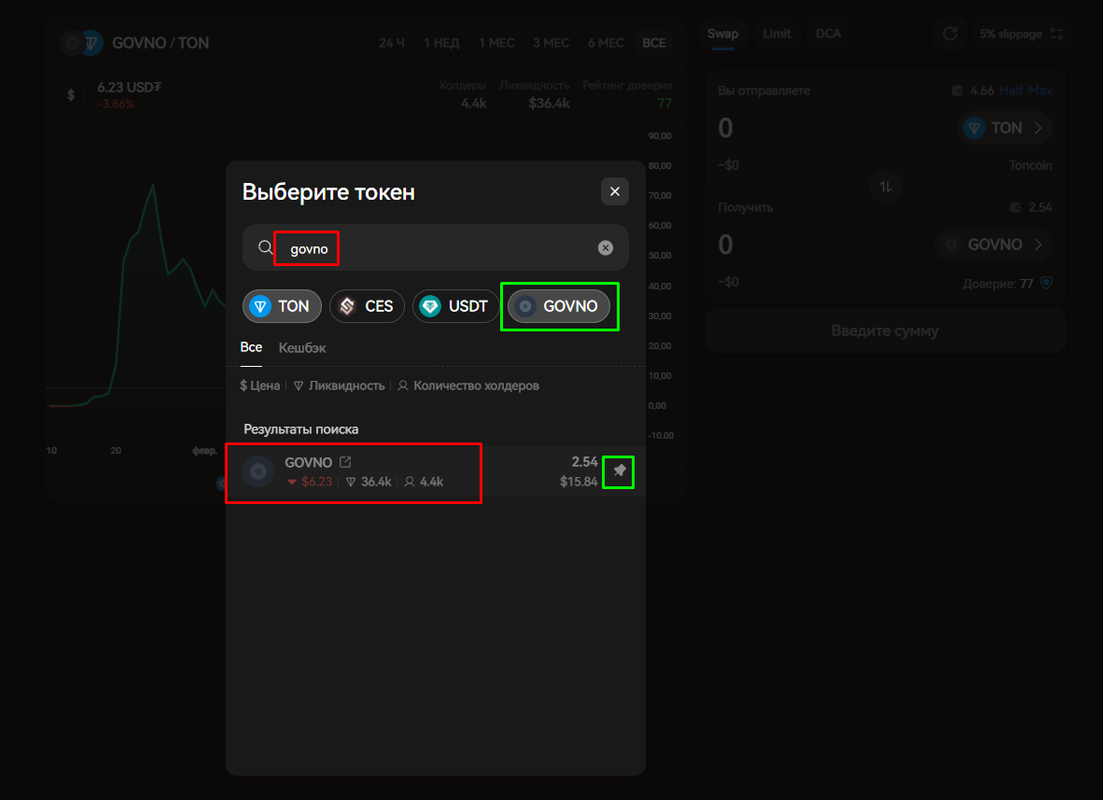Pick the TON quick token chip

(281, 306)
